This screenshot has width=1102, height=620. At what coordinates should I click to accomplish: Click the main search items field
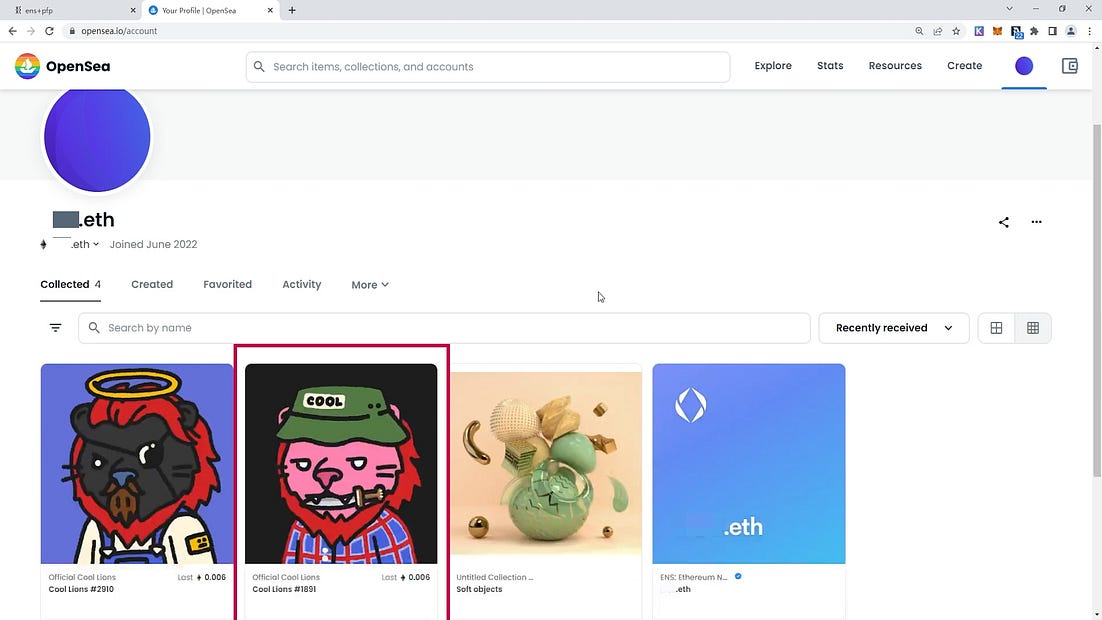[x=488, y=67]
